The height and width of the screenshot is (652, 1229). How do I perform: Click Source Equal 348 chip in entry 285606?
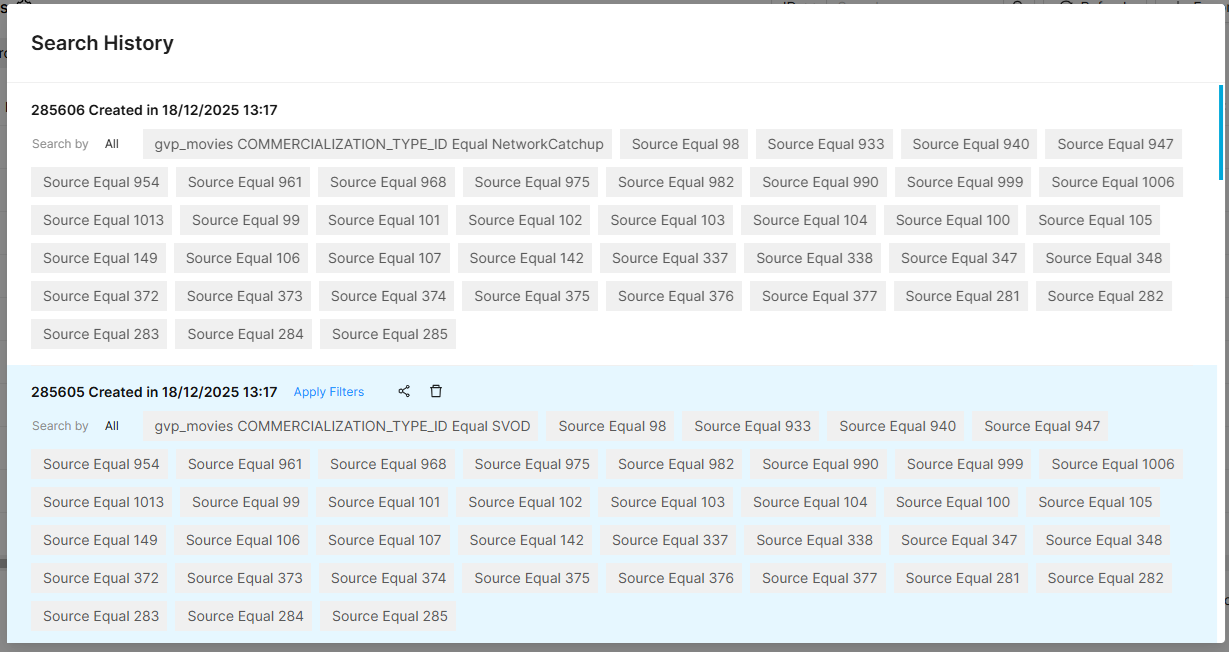click(1103, 258)
